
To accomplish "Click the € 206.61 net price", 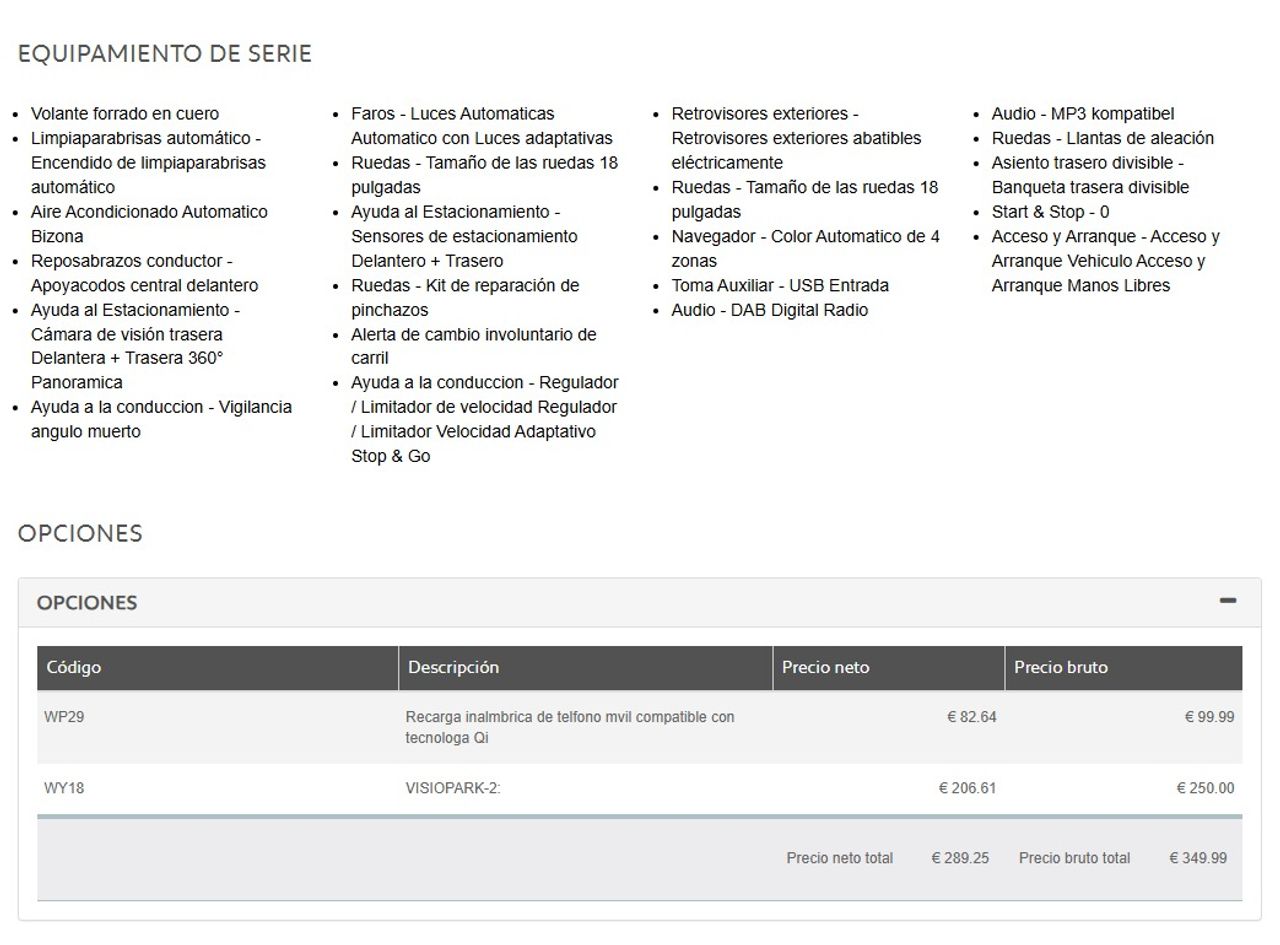I will [x=967, y=788].
